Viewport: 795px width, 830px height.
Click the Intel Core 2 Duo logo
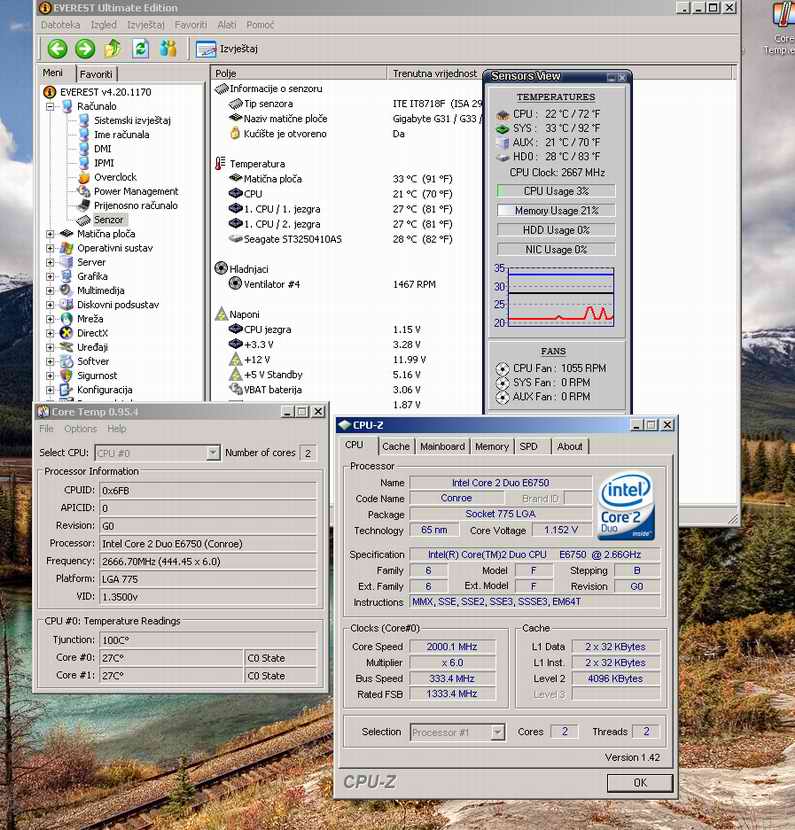(x=626, y=507)
